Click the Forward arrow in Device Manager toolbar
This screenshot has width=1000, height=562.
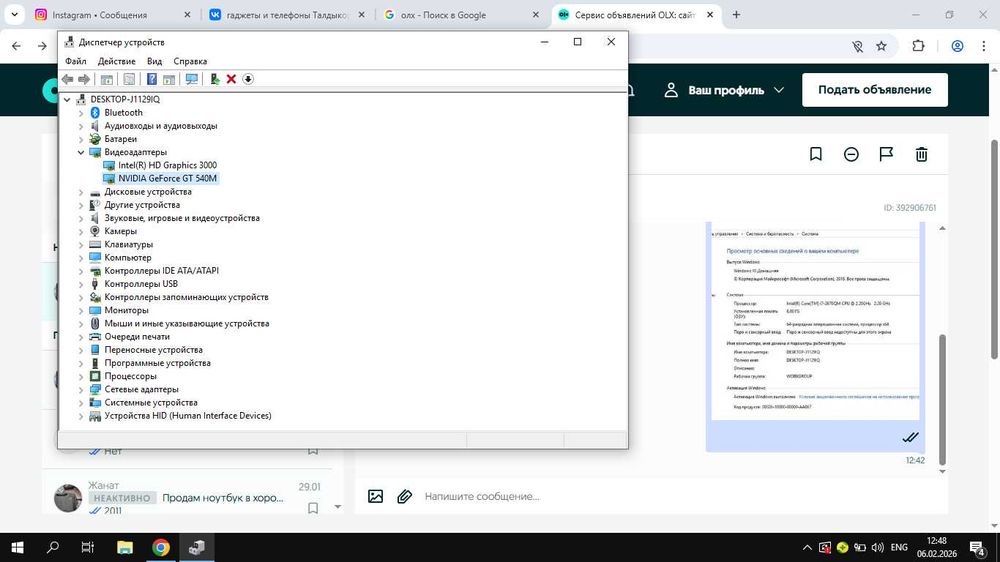pos(84,79)
